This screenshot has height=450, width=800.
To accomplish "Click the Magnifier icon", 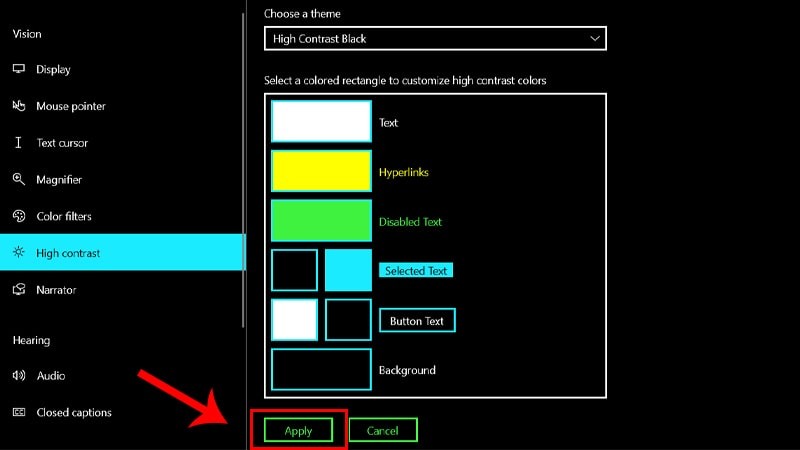I will coord(19,179).
